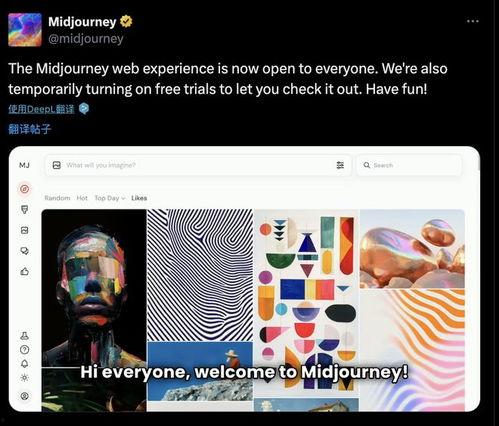Viewport: 499px width, 426px height.
Task: Select the Random tab
Action: coord(57,198)
